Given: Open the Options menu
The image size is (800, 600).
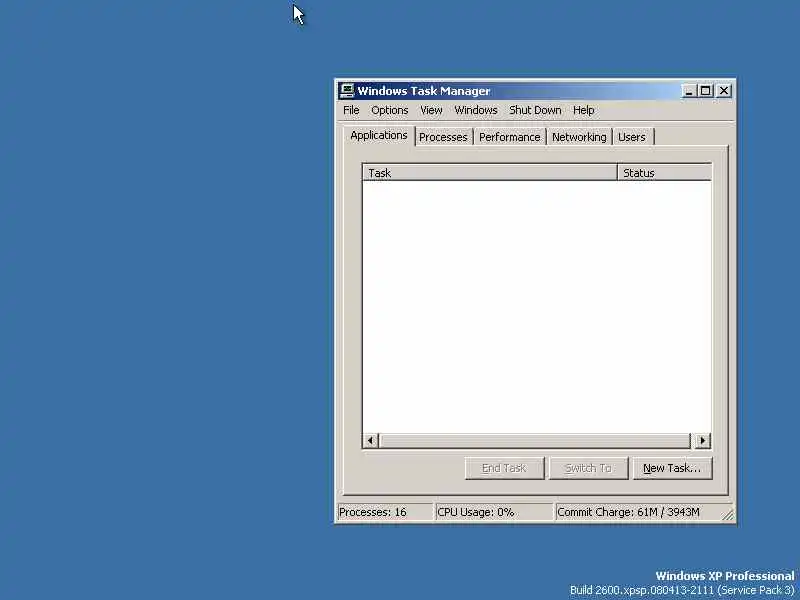Looking at the screenshot, I should pyautogui.click(x=390, y=110).
